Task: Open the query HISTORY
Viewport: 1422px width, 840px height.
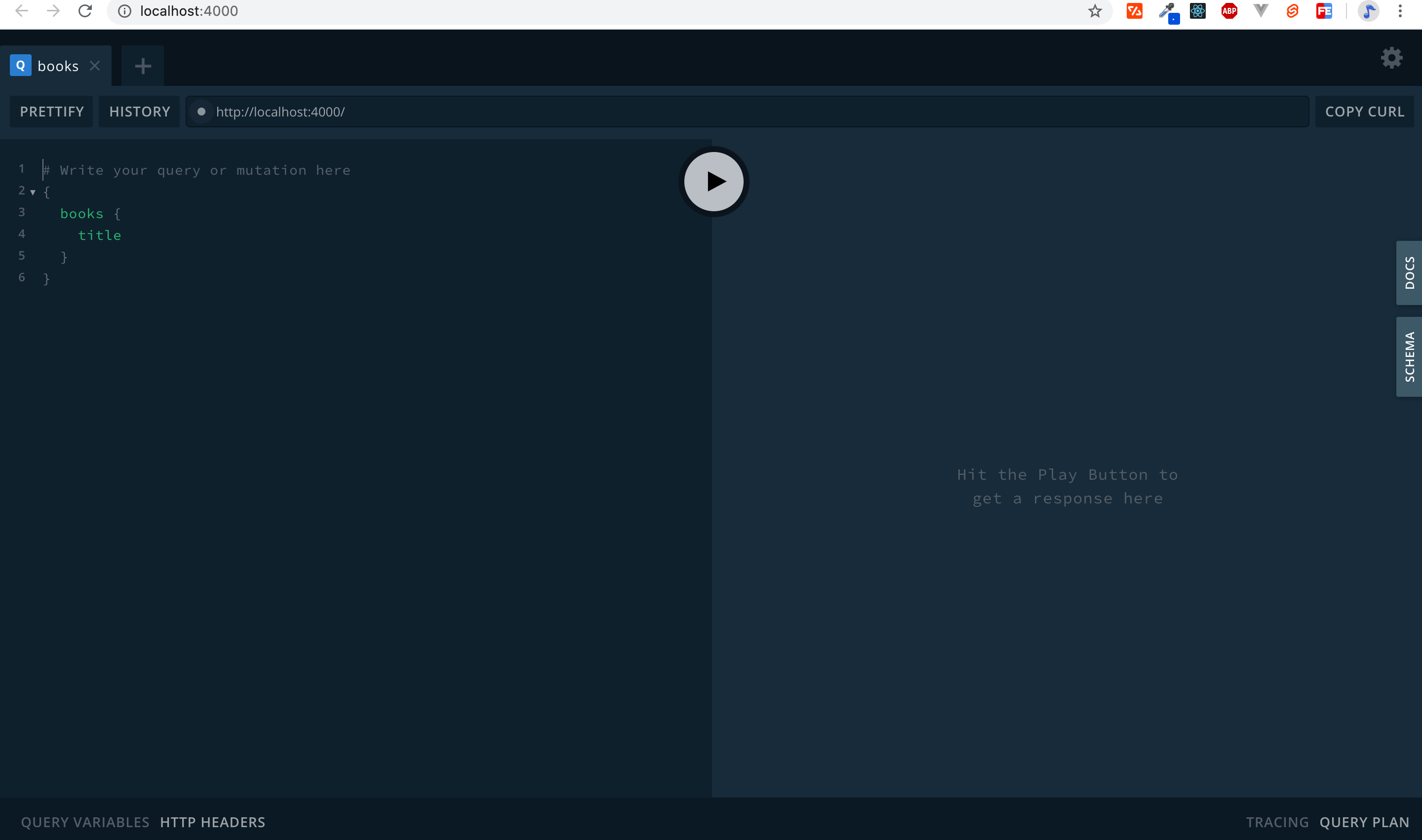Action: 139,112
